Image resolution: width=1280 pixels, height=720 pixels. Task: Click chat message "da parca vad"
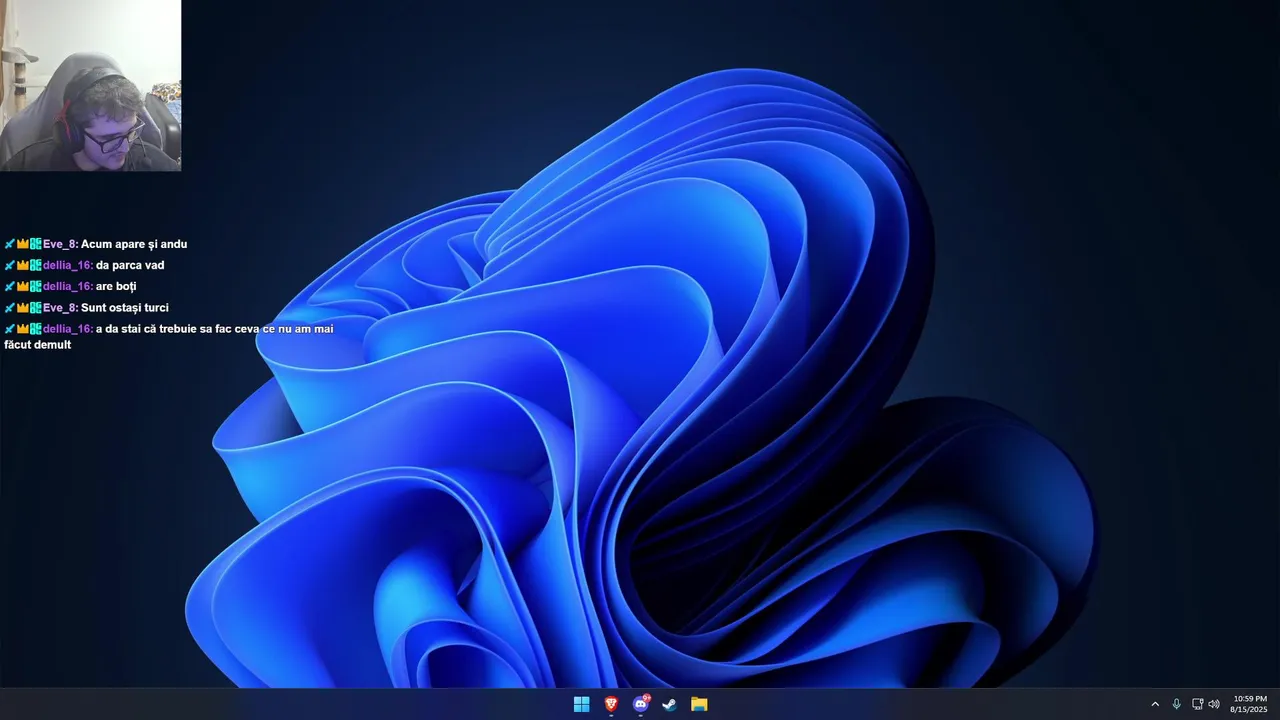coord(130,265)
